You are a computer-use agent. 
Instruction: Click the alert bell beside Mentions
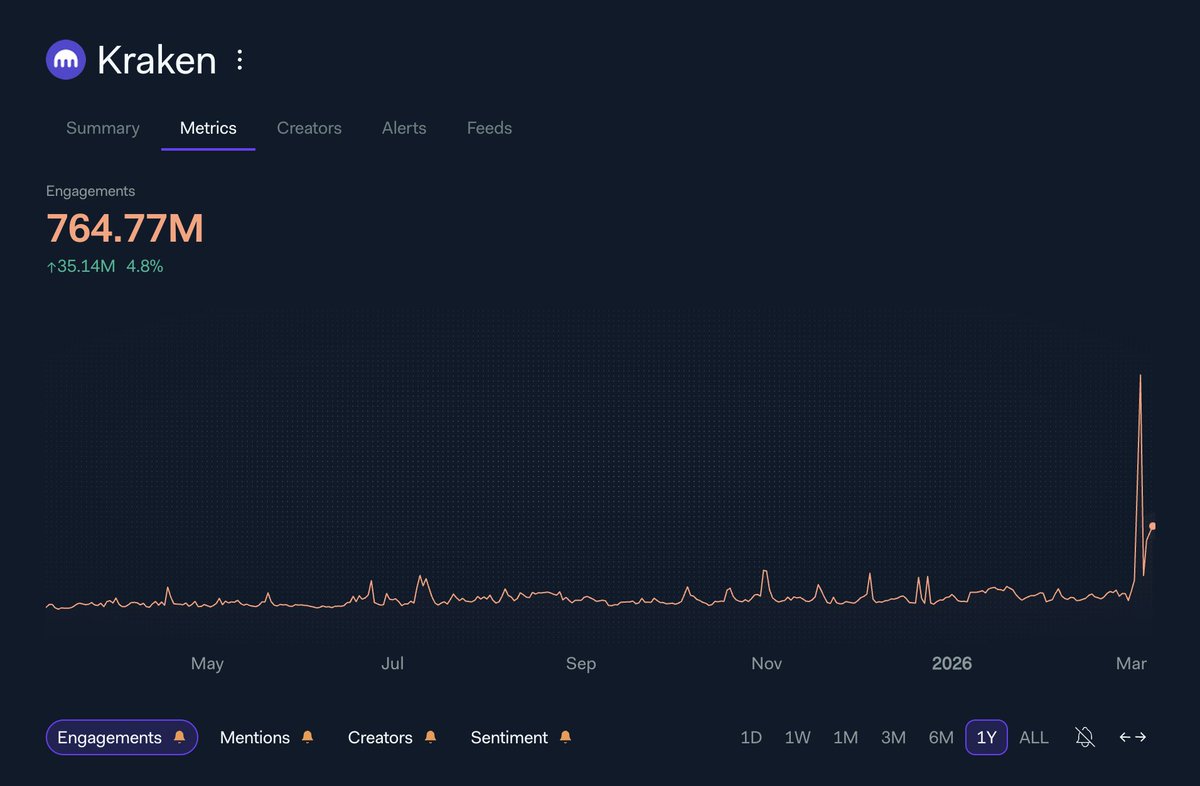click(308, 737)
